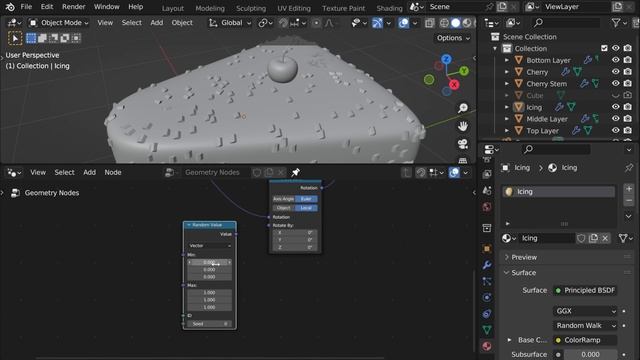The image size is (640, 360).
Task: Click the Principled BSDF surface shader button
Action: coord(585,290)
